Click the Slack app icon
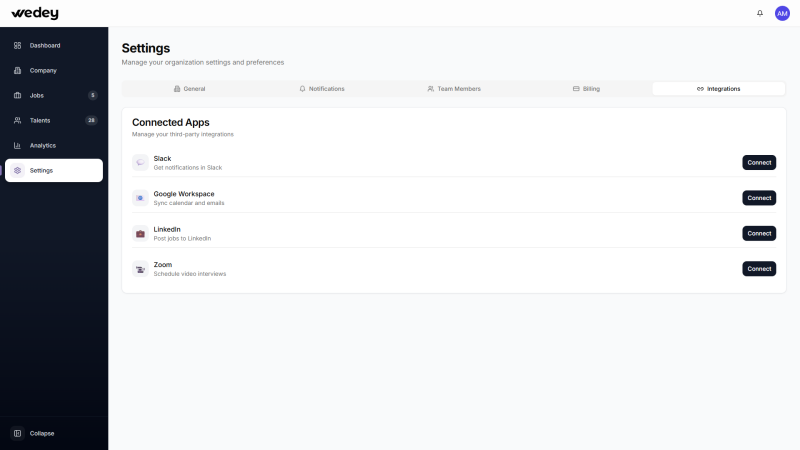800x450 pixels. [140, 162]
